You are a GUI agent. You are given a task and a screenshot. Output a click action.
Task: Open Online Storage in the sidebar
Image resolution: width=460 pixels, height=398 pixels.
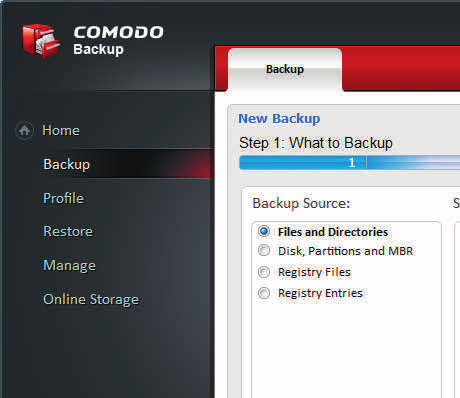(91, 299)
